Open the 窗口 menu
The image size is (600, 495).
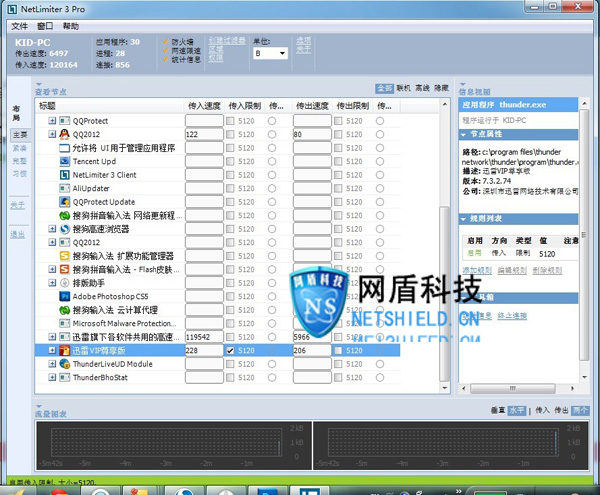coord(45,26)
